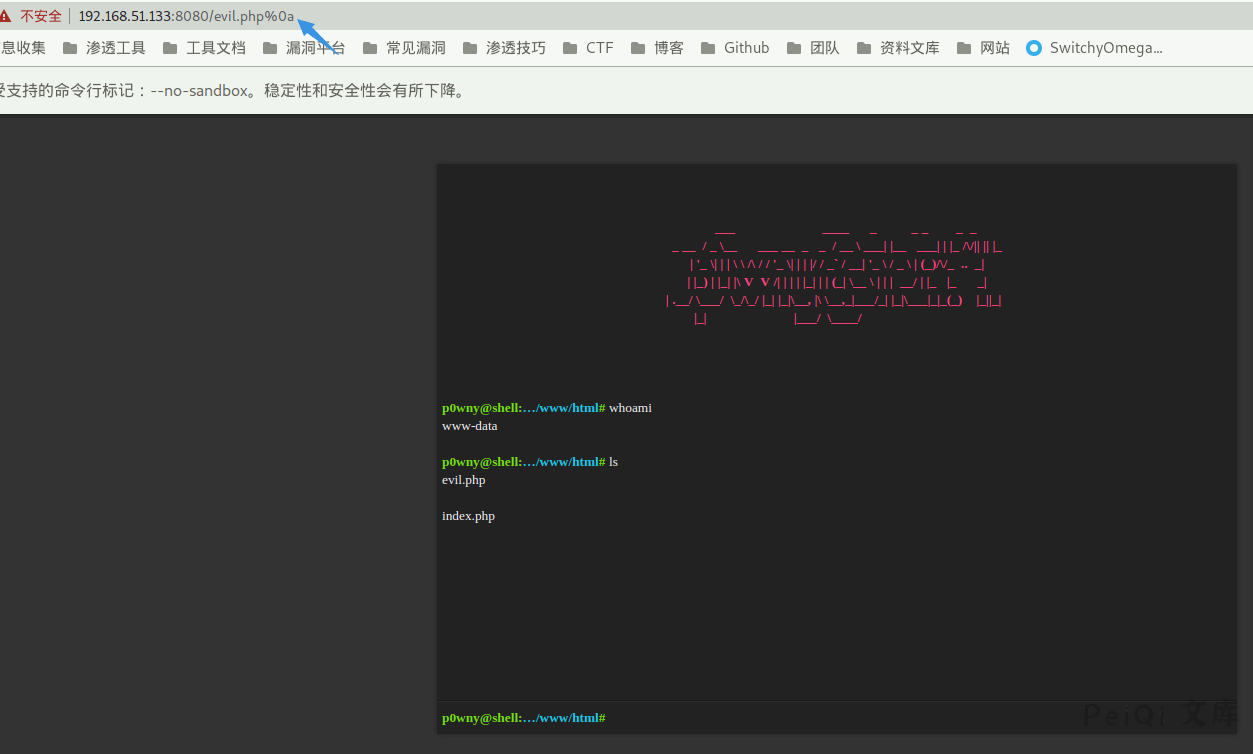This screenshot has height=754, width=1253.
Task: Click the shell command input prompt at bottom
Action: (900, 718)
